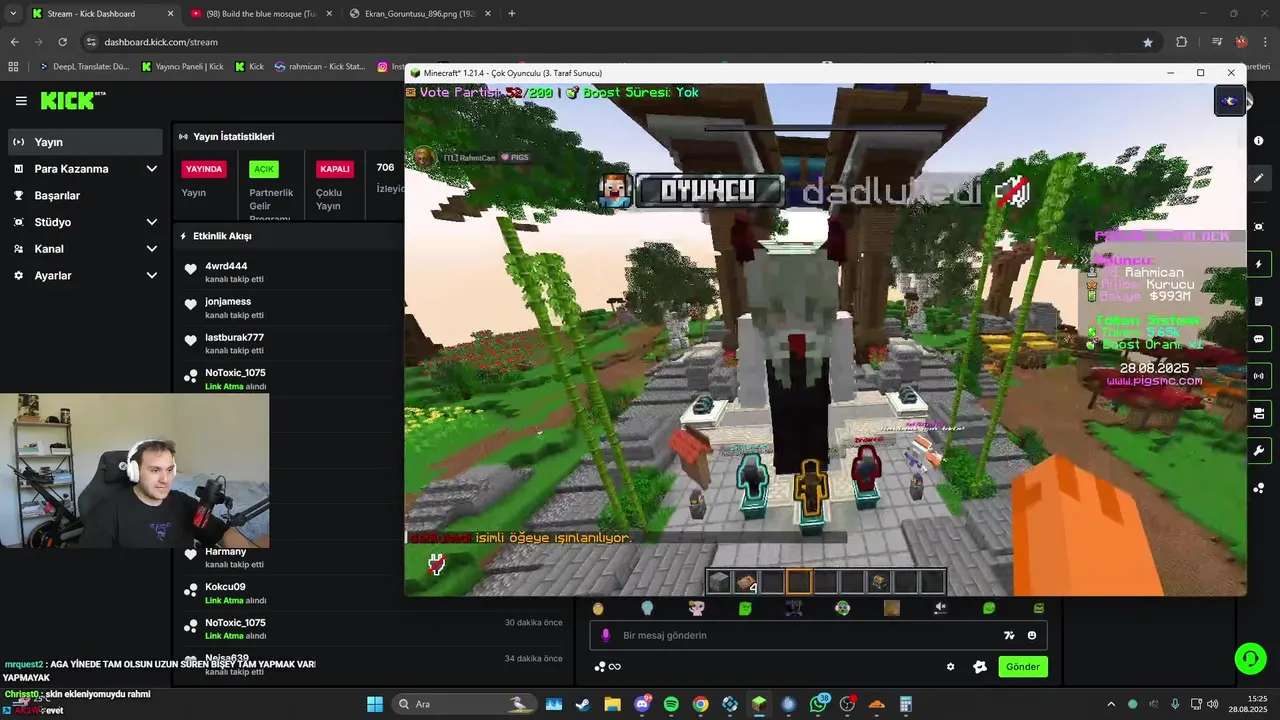This screenshot has width=1280, height=720.
Task: Expand the Para Kazanma section
Action: pos(85,169)
